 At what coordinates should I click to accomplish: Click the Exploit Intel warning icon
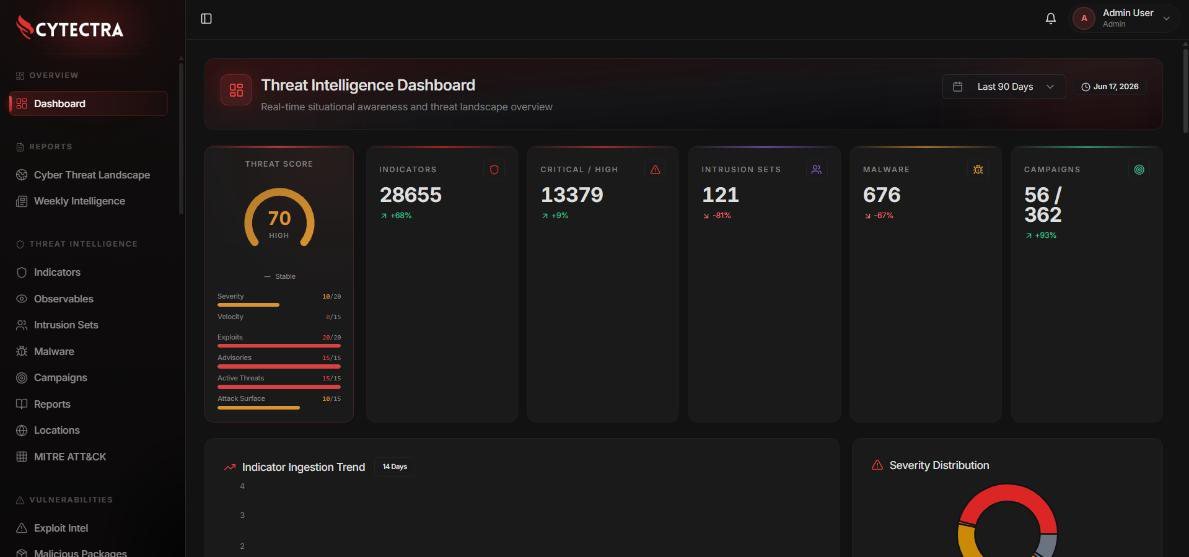(x=21, y=528)
